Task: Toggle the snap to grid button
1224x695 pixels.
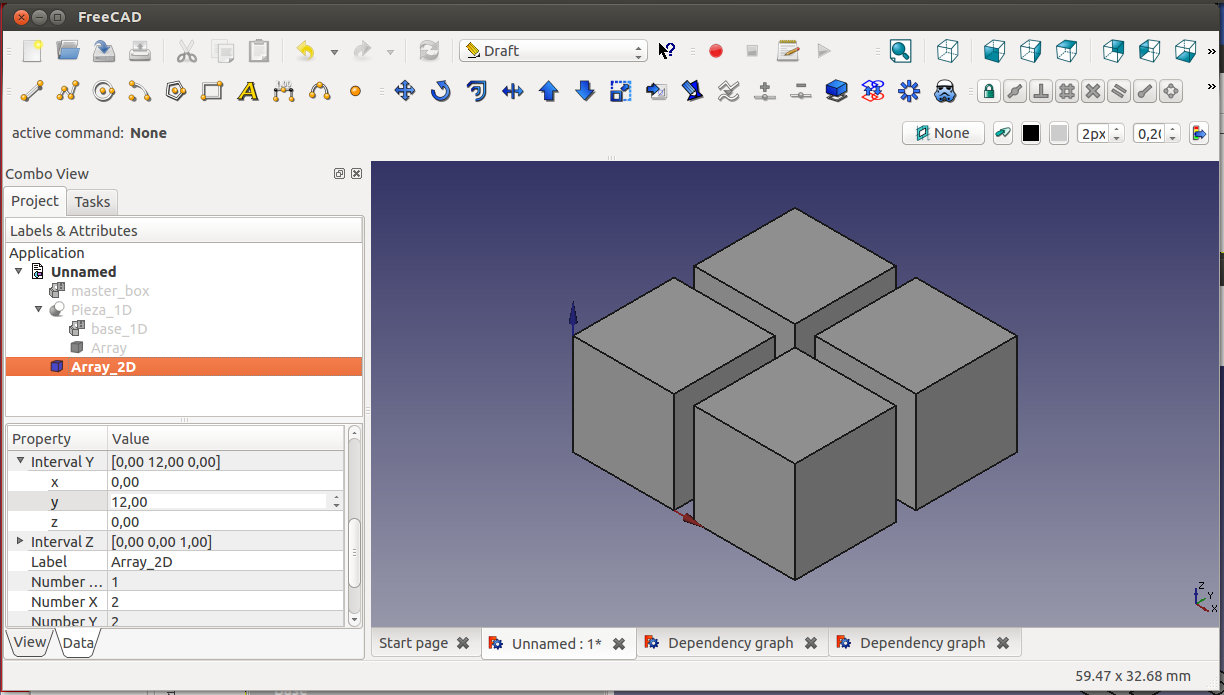Action: [1067, 92]
